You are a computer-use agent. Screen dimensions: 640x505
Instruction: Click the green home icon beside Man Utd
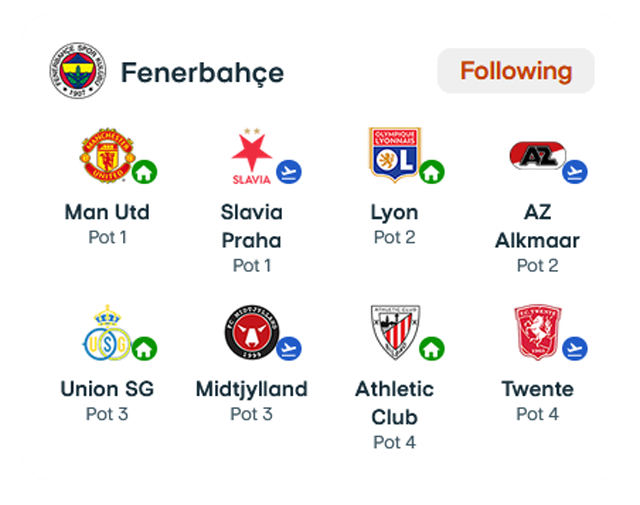coord(144,172)
